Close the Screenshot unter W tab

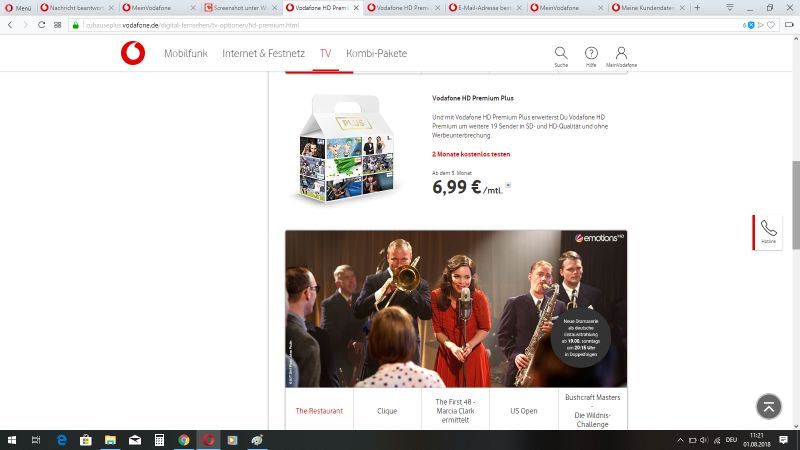pyautogui.click(x=274, y=8)
